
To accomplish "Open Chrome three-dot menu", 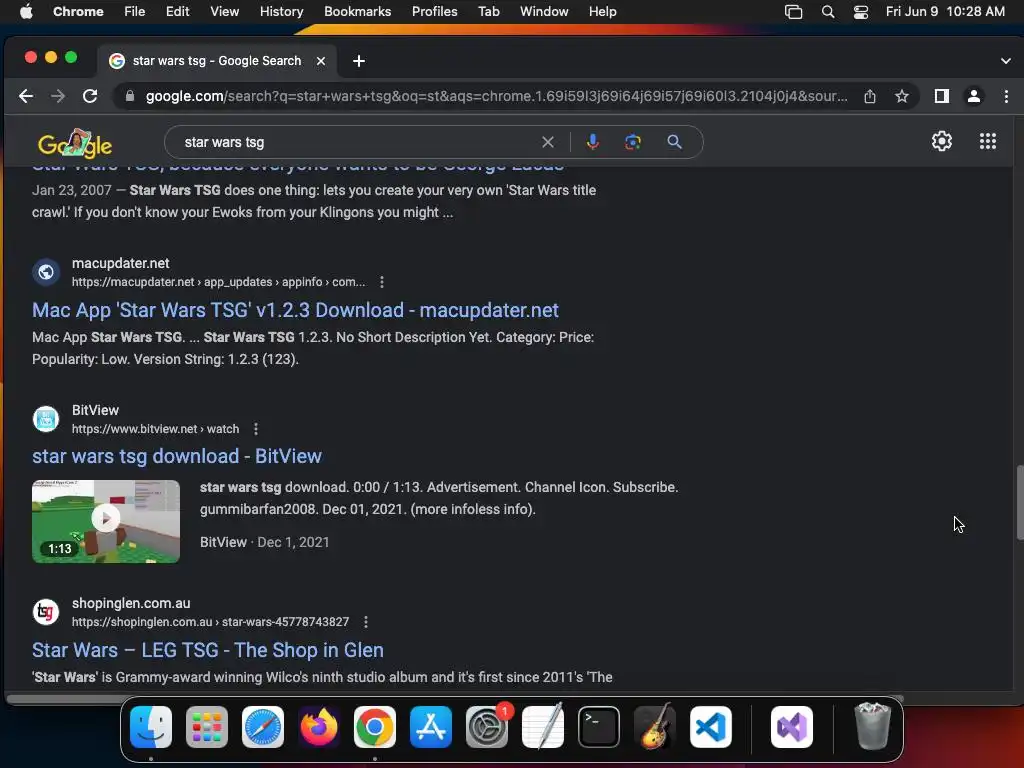I will (x=1006, y=97).
